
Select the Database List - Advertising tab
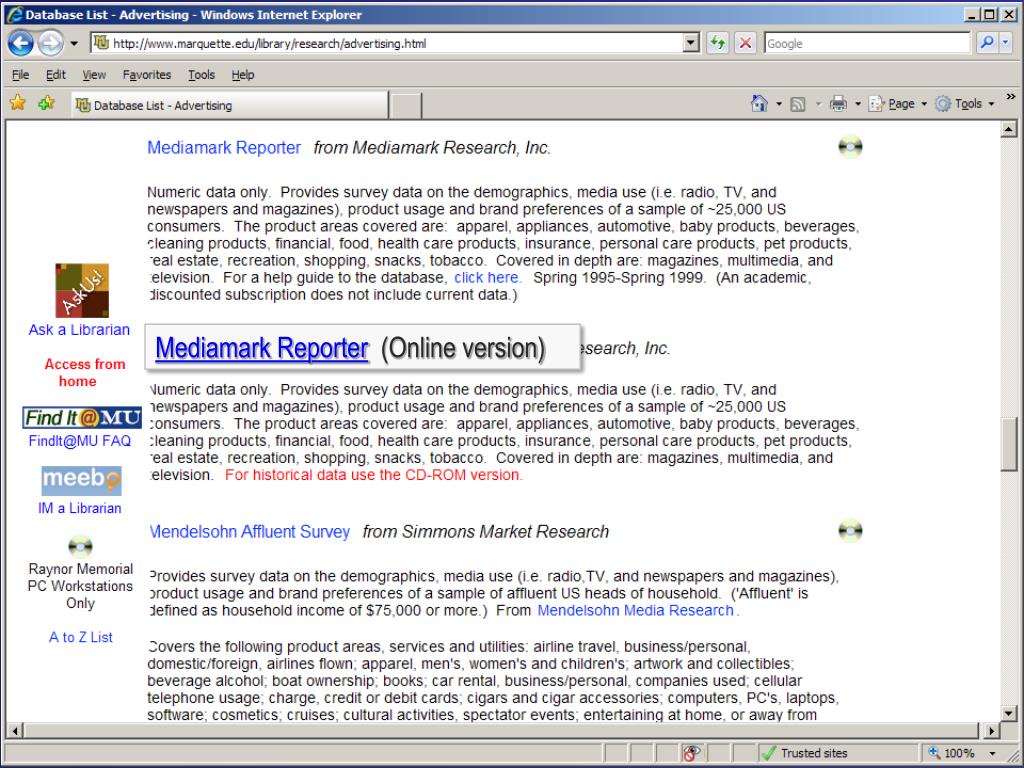pos(230,105)
